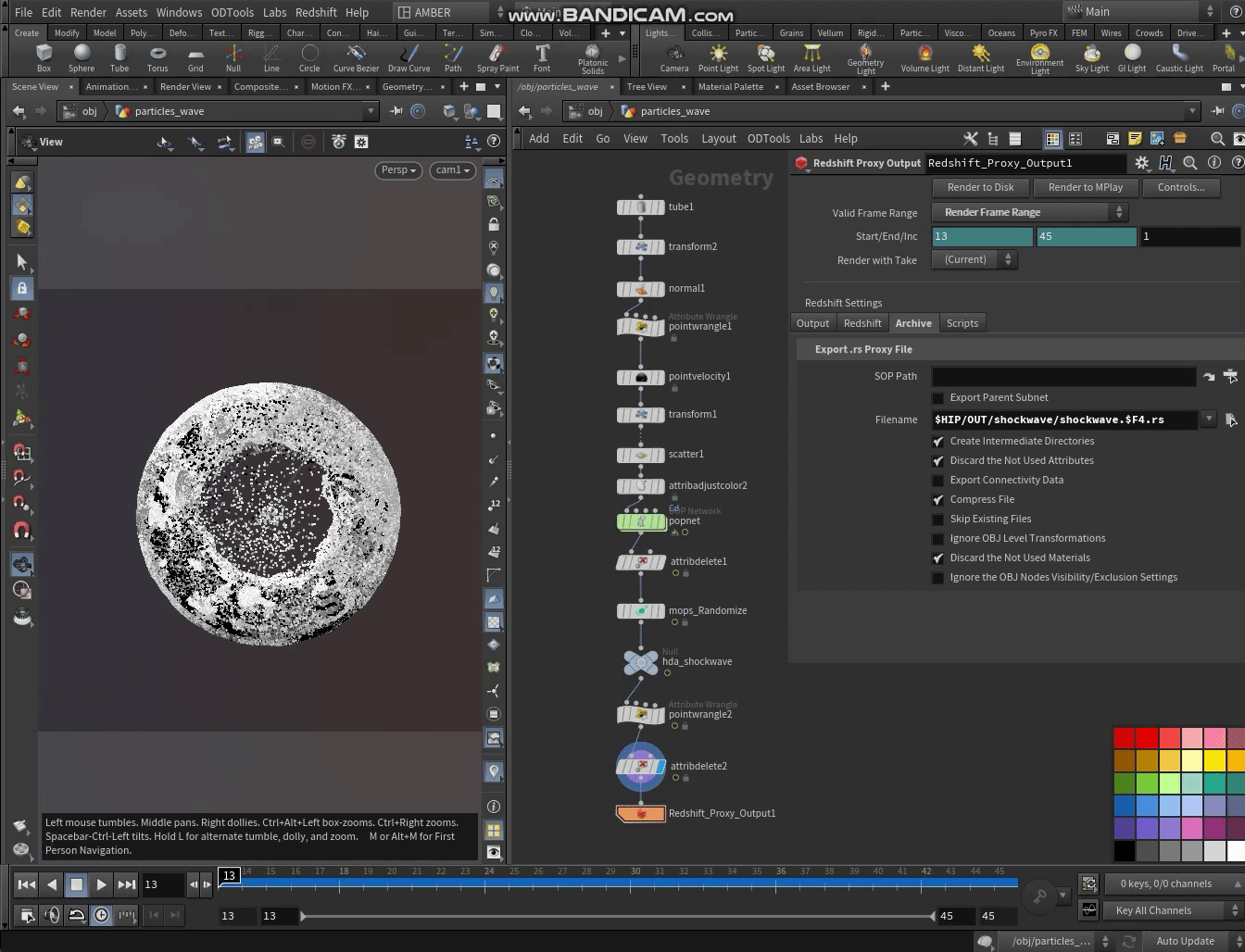Image resolution: width=1245 pixels, height=952 pixels.
Task: Open the cam1 camera dropdown
Action: tap(453, 170)
